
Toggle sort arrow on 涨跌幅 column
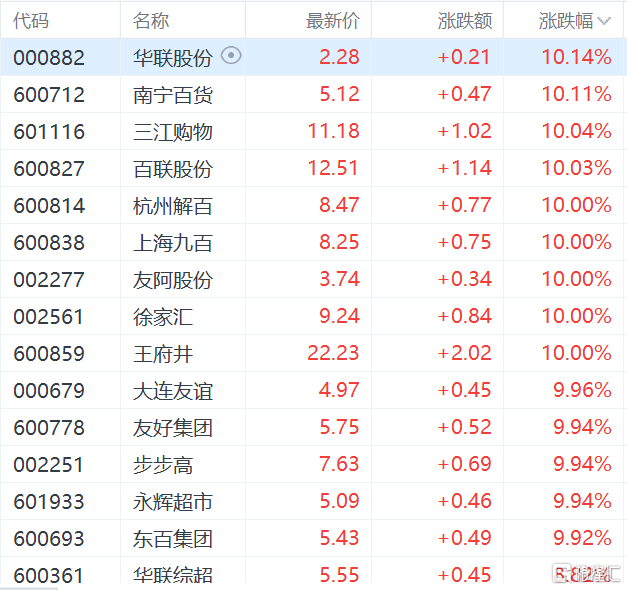(x=604, y=21)
